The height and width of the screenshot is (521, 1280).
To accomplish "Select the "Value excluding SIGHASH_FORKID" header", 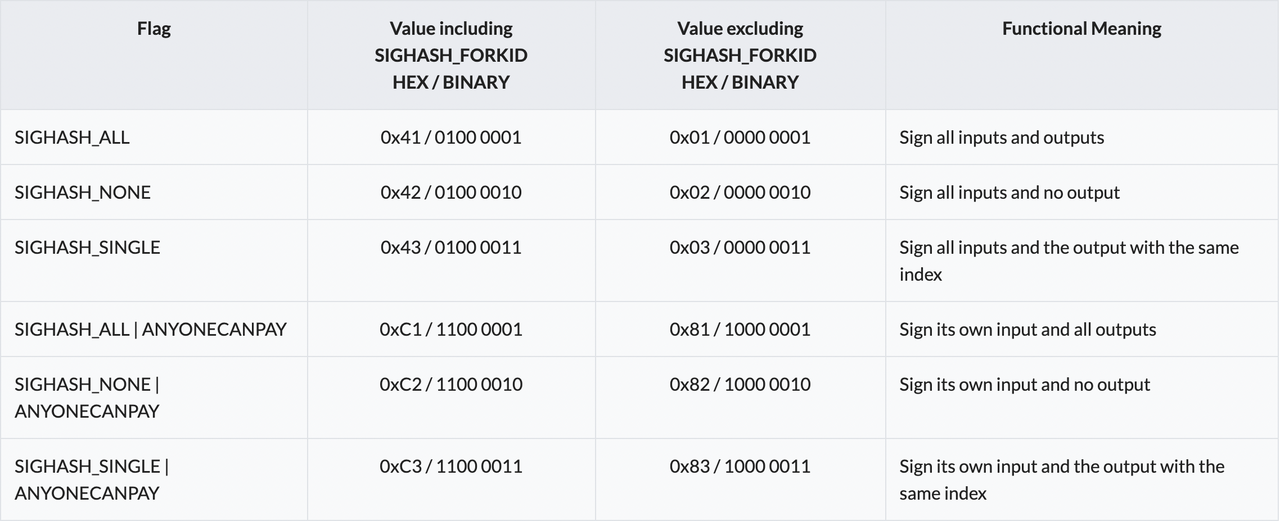I will pyautogui.click(x=740, y=55).
